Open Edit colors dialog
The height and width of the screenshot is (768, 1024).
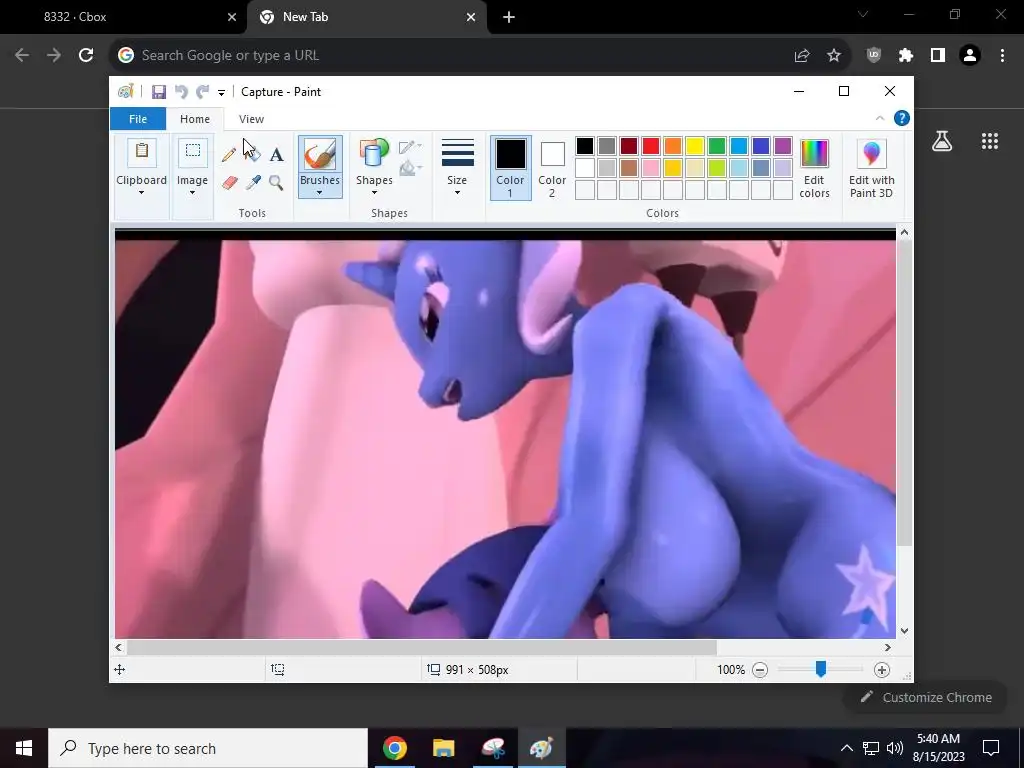coord(814,168)
